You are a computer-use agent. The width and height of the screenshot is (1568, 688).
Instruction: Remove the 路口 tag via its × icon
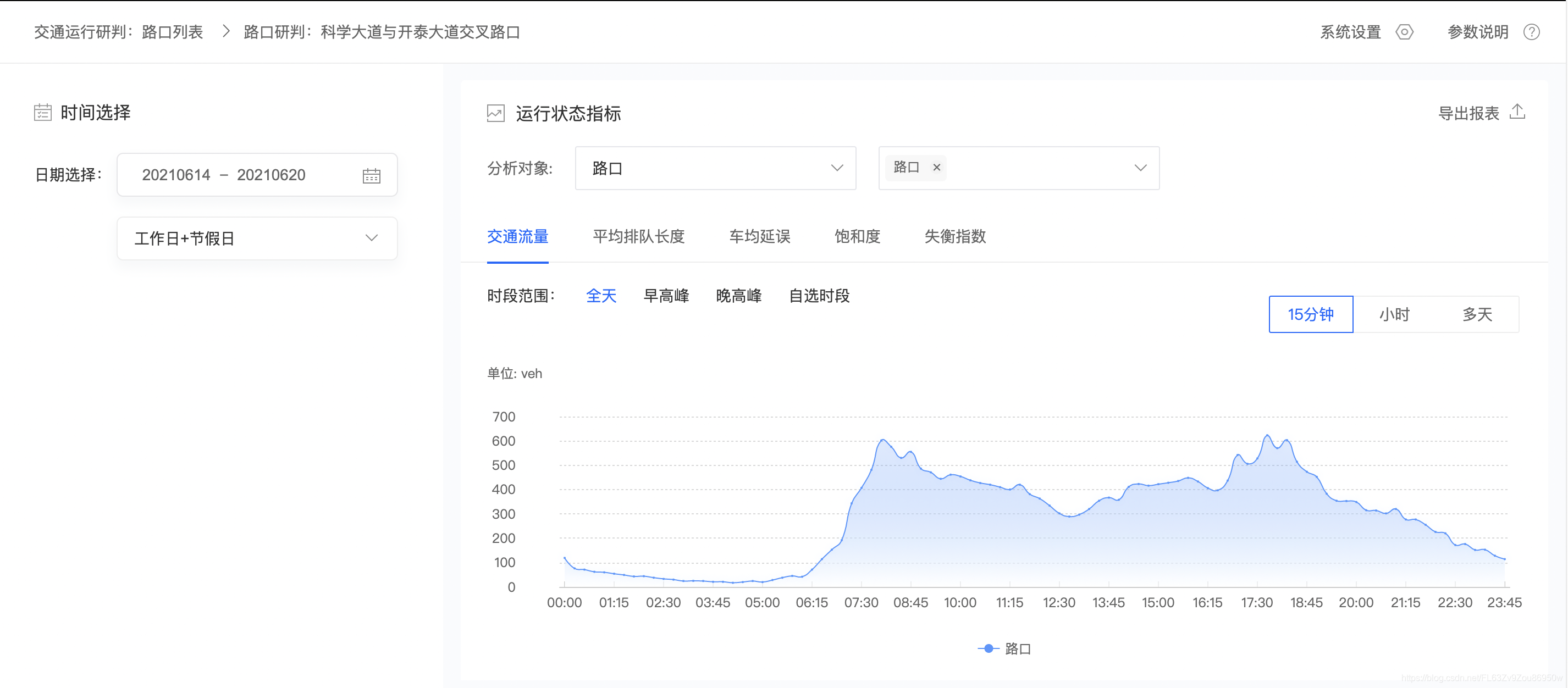[x=937, y=167]
